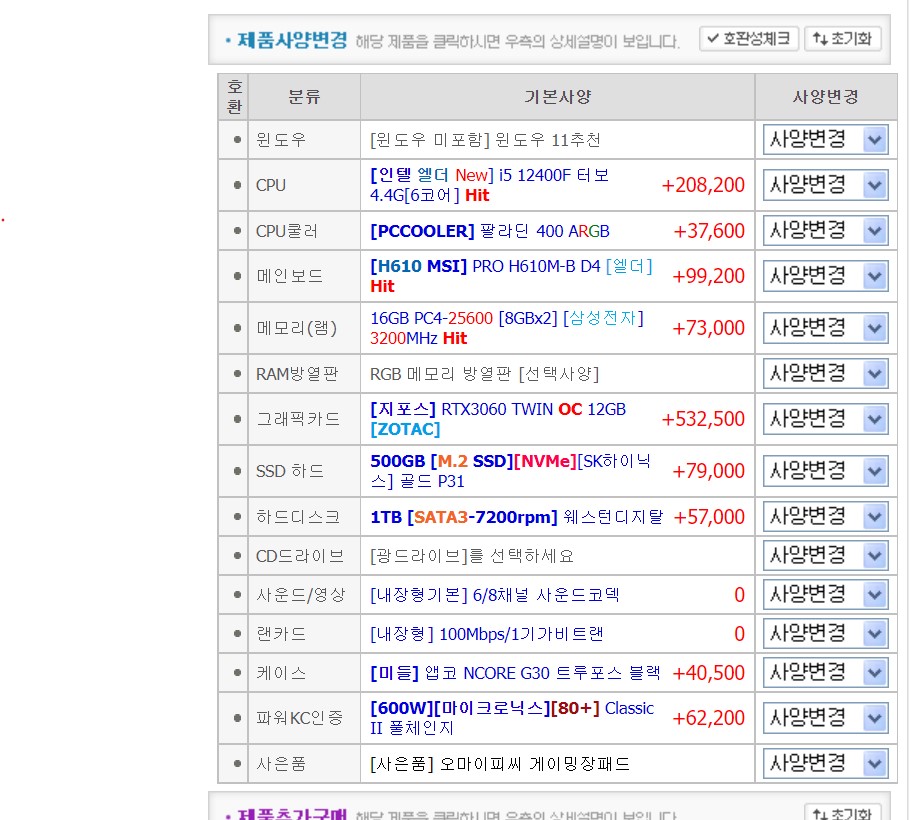The height and width of the screenshot is (820, 910).
Task: Click compatibility dot in 그래픽카드 row
Action: [x=237, y=419]
